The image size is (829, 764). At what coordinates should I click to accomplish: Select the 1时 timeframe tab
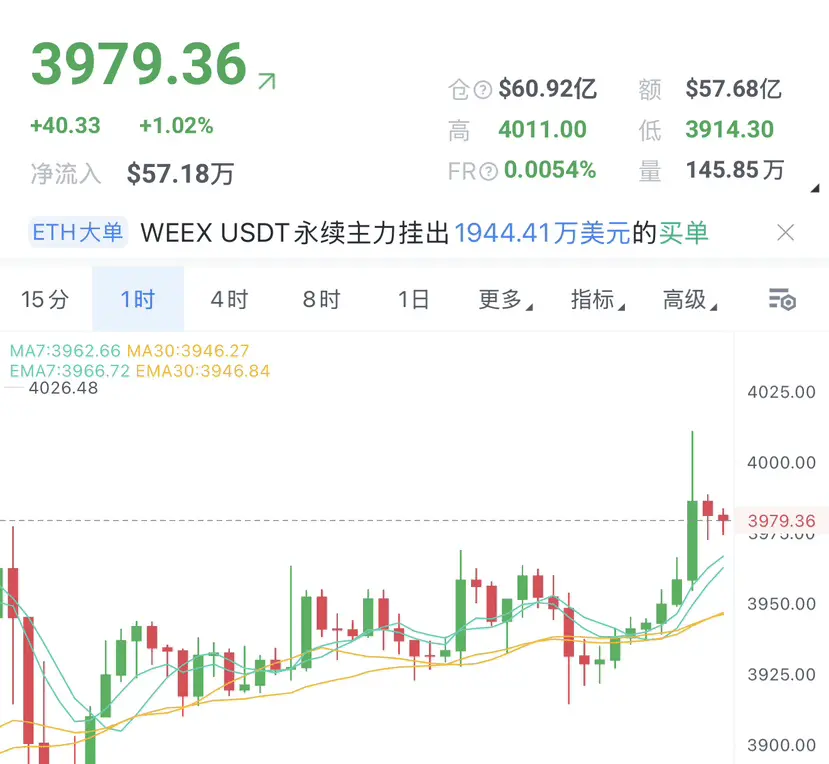pyautogui.click(x=138, y=299)
